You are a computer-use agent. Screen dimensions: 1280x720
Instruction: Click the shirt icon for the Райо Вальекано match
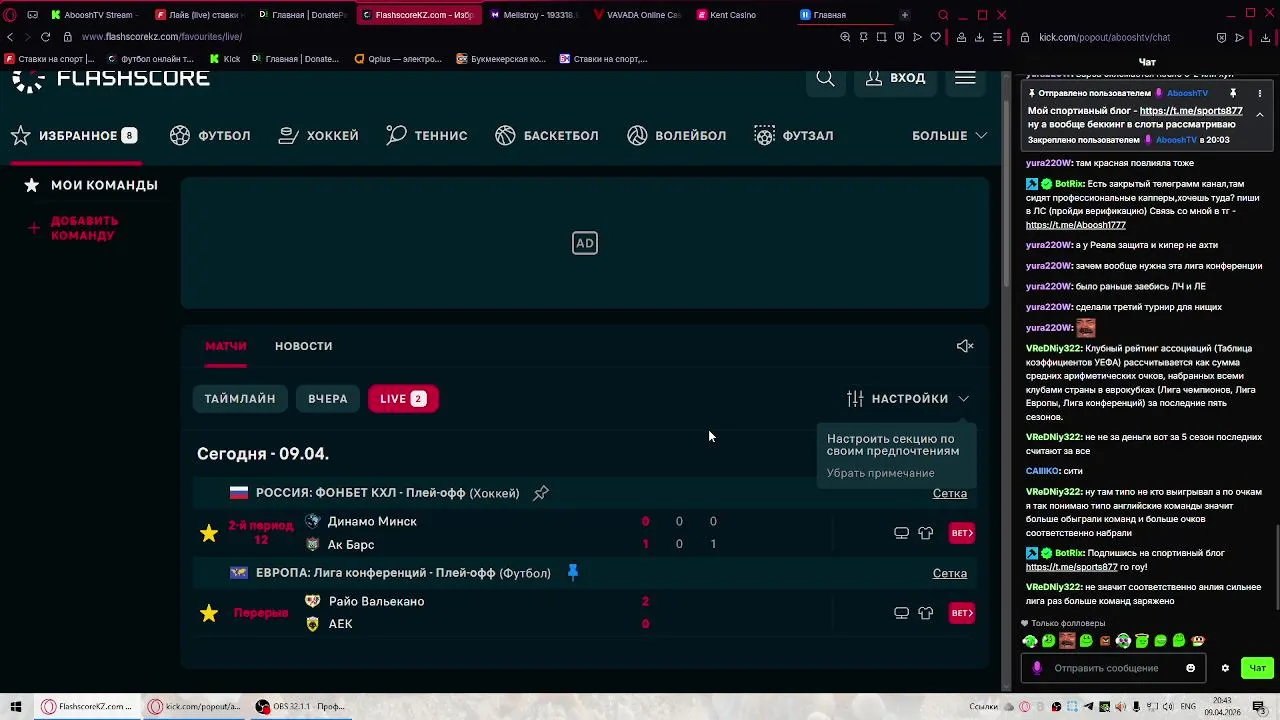pyautogui.click(x=926, y=613)
